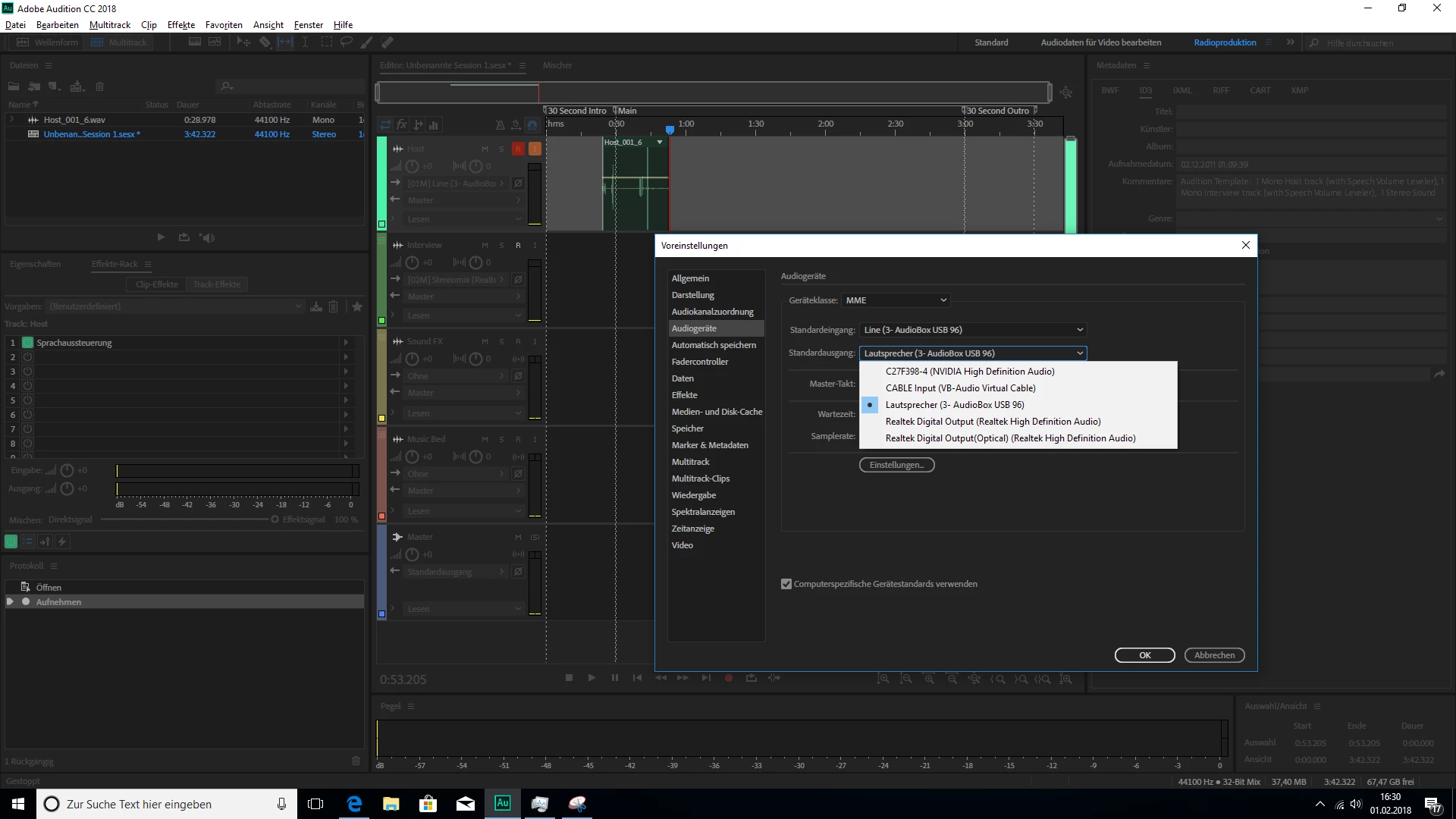
Task: Click the Record button in transport
Action: pyautogui.click(x=729, y=678)
